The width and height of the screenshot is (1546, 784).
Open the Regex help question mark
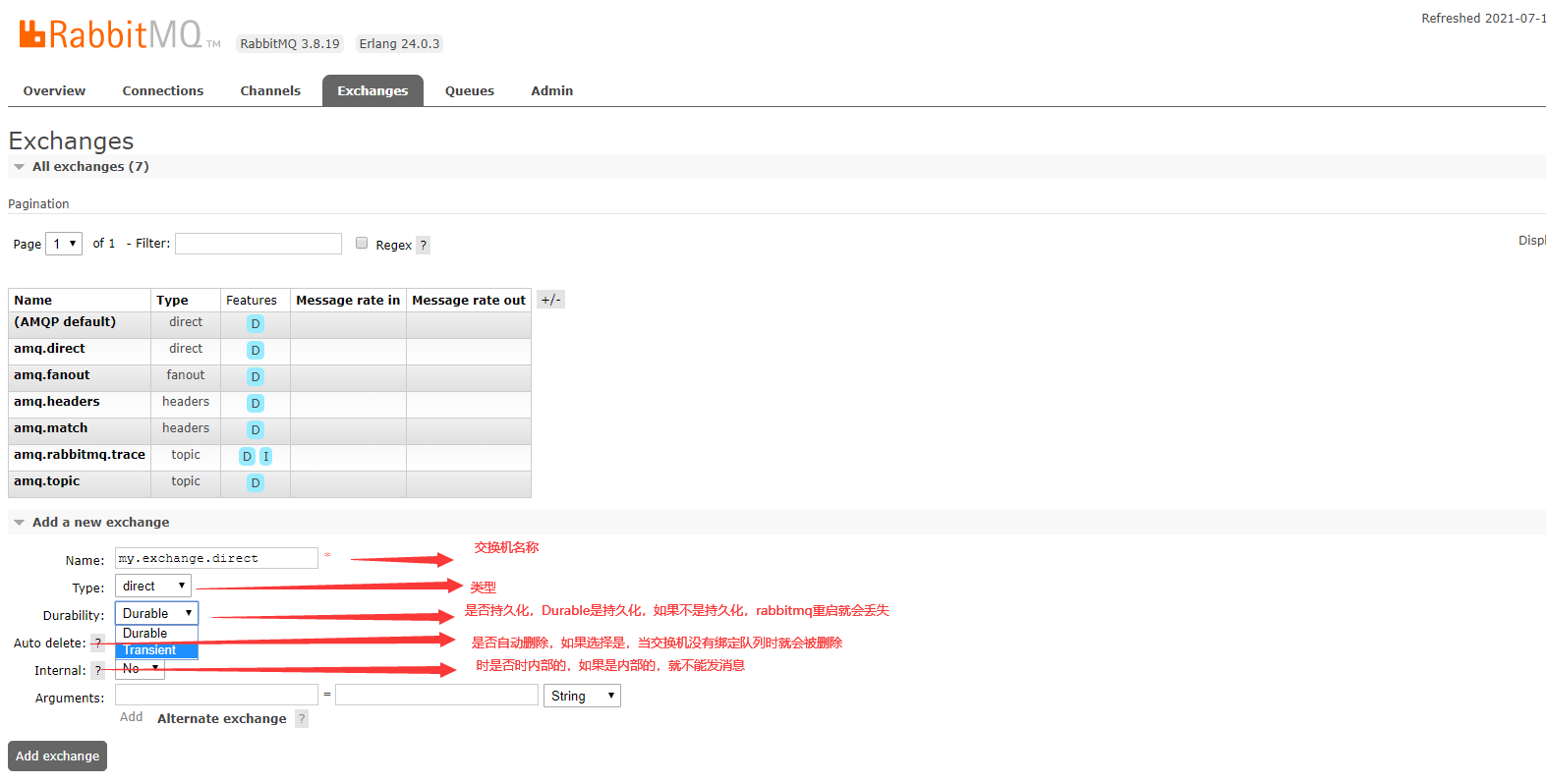[x=424, y=245]
